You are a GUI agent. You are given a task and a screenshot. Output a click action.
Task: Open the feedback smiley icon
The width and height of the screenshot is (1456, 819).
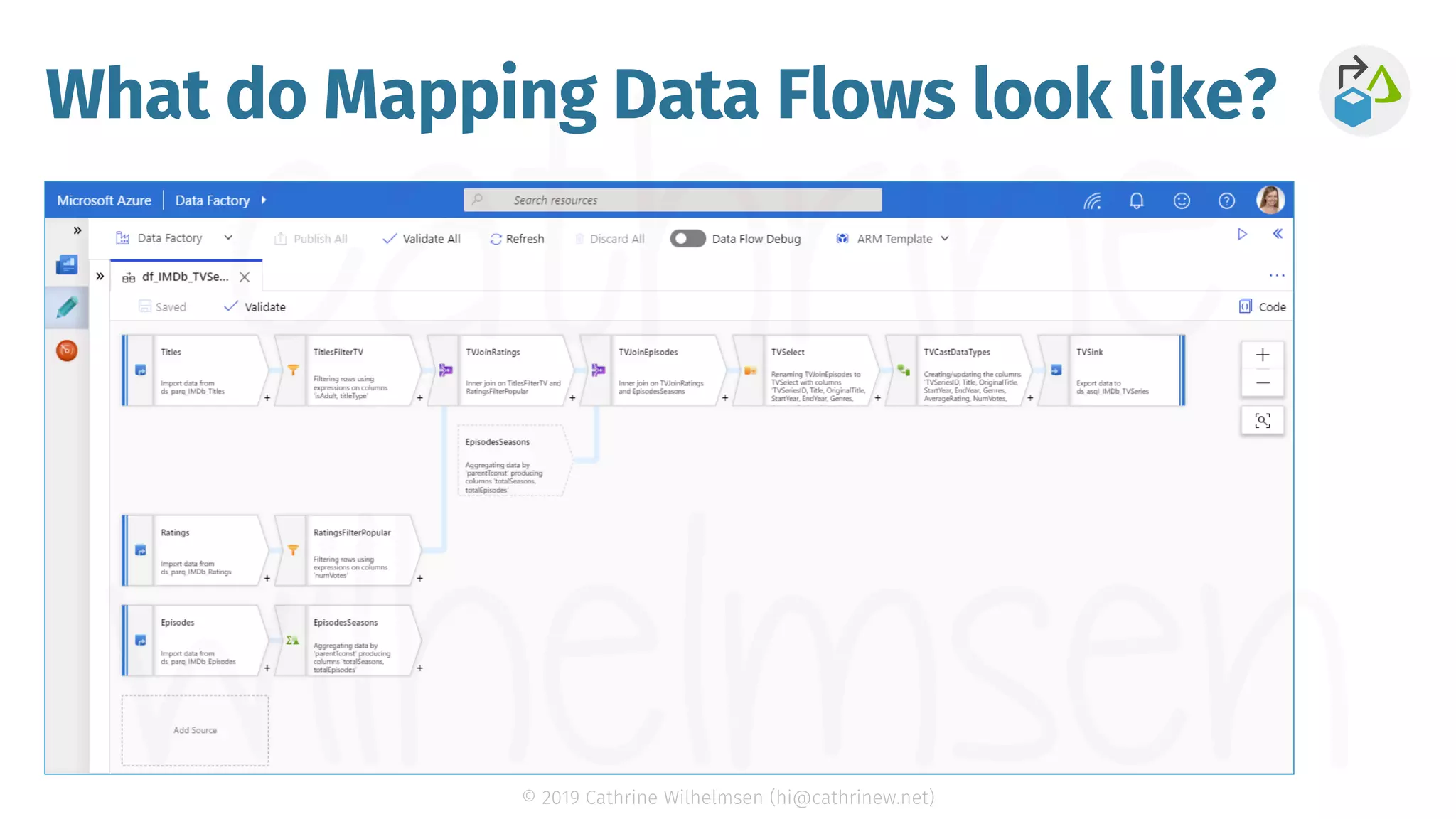pos(1182,201)
